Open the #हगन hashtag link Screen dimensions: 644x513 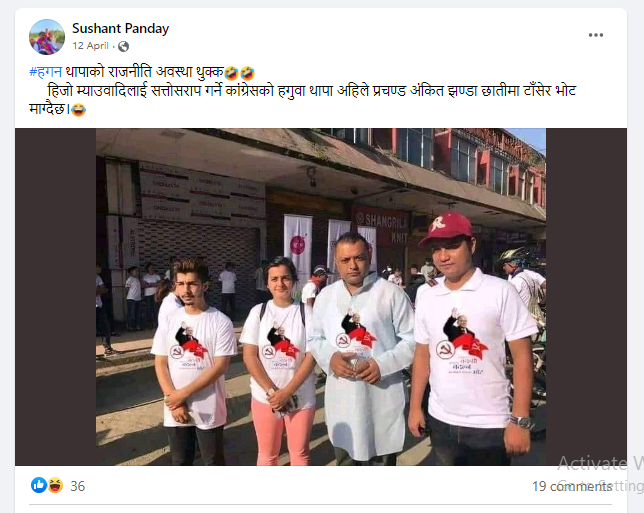point(45,72)
